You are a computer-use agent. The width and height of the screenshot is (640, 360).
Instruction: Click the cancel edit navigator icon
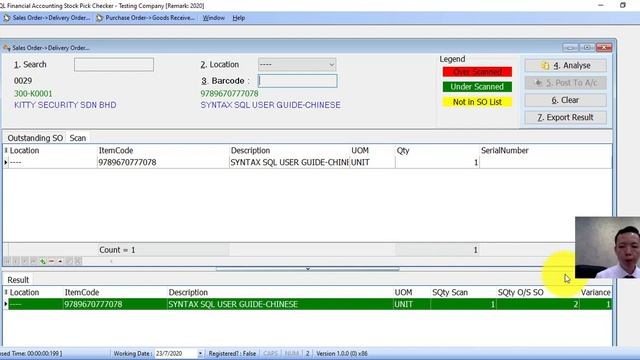(78, 261)
